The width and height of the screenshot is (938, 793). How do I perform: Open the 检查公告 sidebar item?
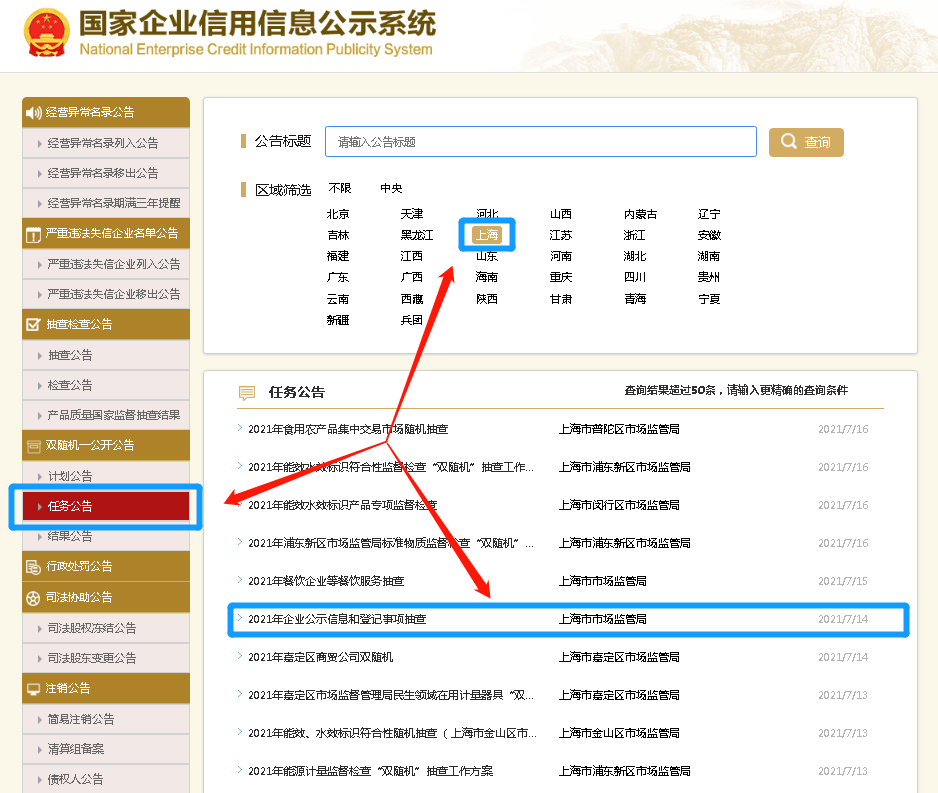(106, 385)
